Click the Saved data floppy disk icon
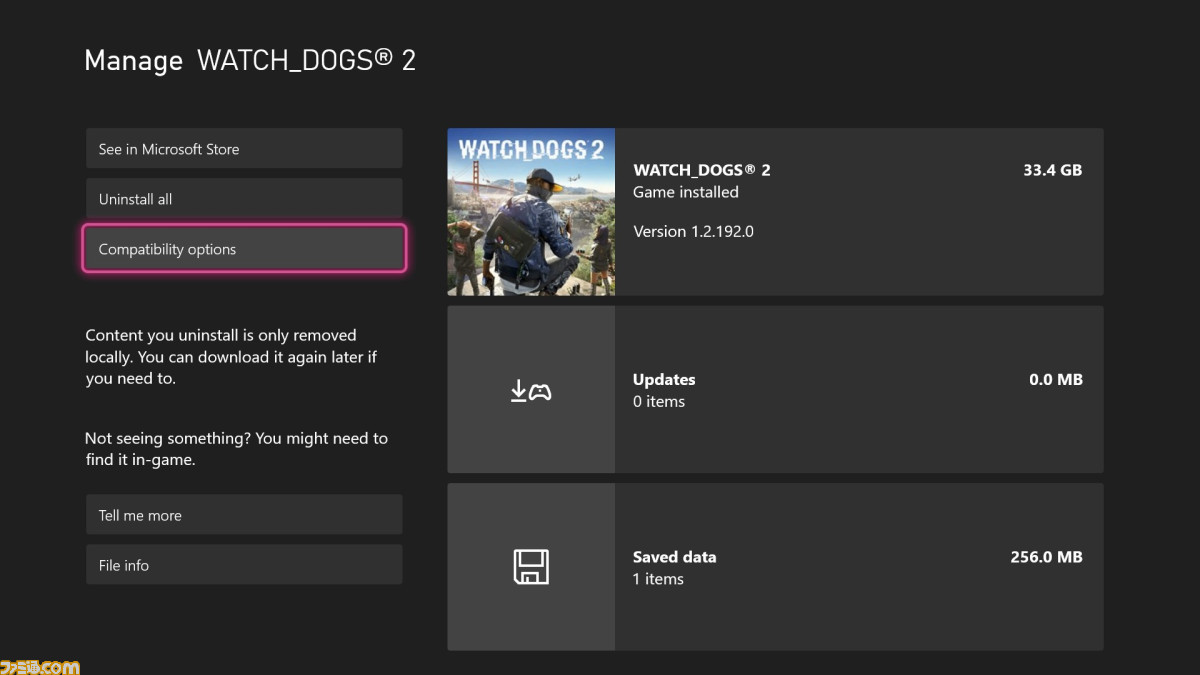Screen dimensions: 1200x675 531,567
